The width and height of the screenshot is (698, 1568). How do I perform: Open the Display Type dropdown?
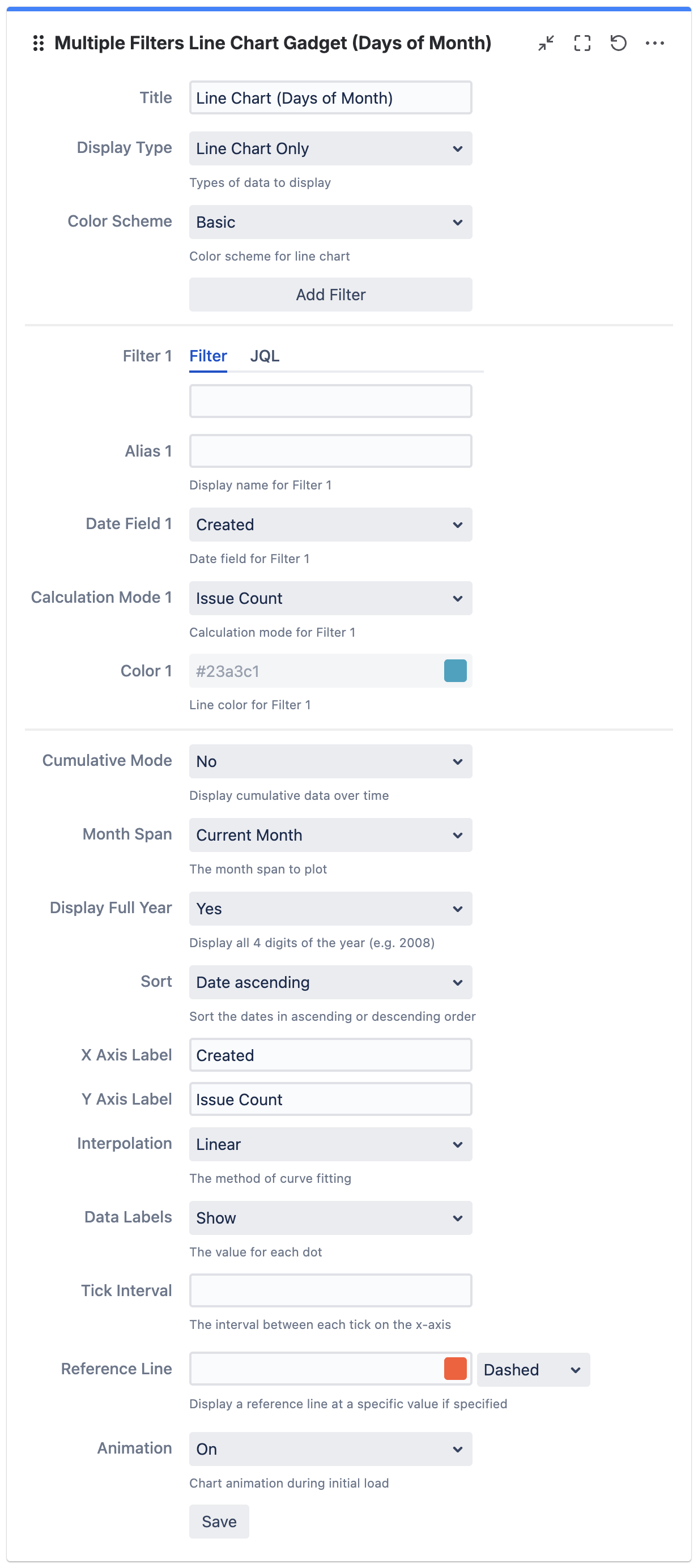click(x=330, y=148)
